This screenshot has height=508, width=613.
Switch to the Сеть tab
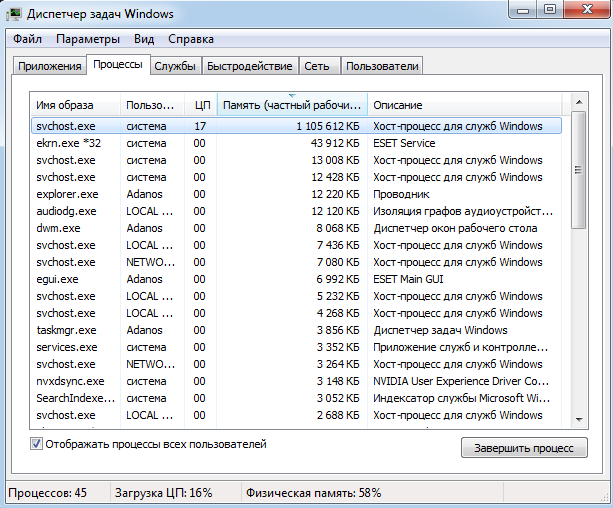[x=317, y=66]
